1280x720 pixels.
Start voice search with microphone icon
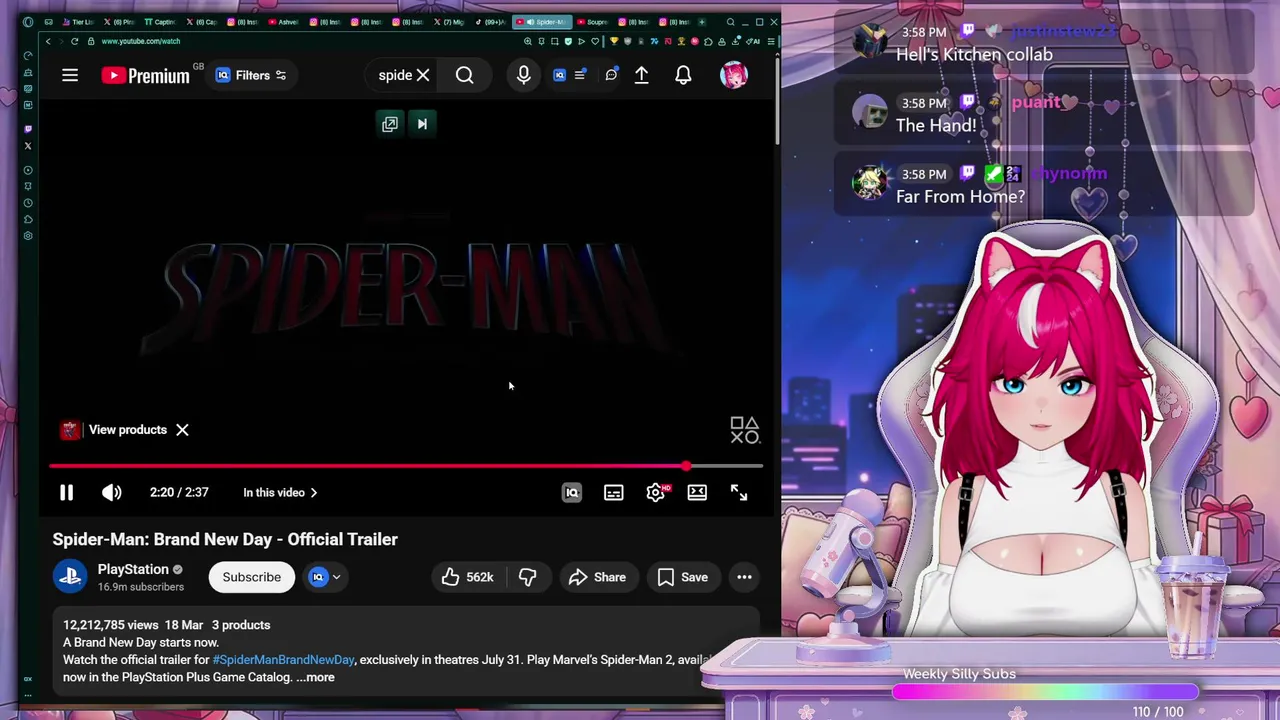click(523, 75)
